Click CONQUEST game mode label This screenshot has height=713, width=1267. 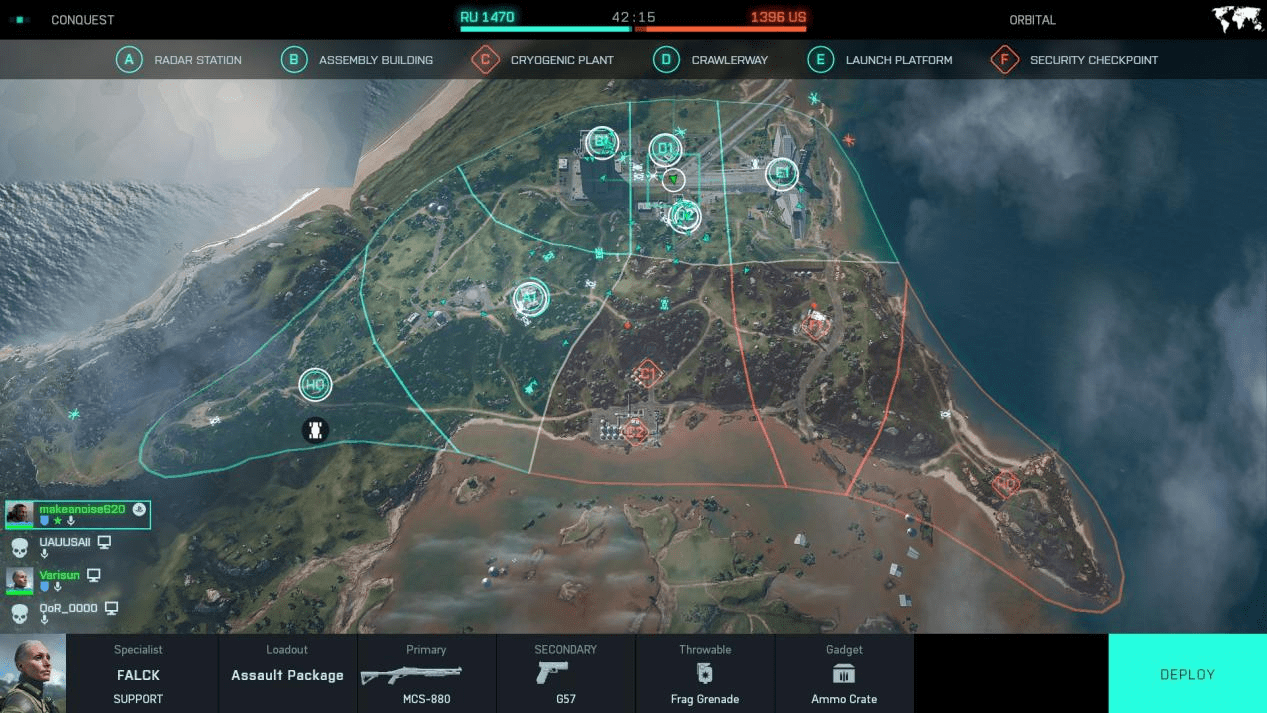pyautogui.click(x=83, y=20)
